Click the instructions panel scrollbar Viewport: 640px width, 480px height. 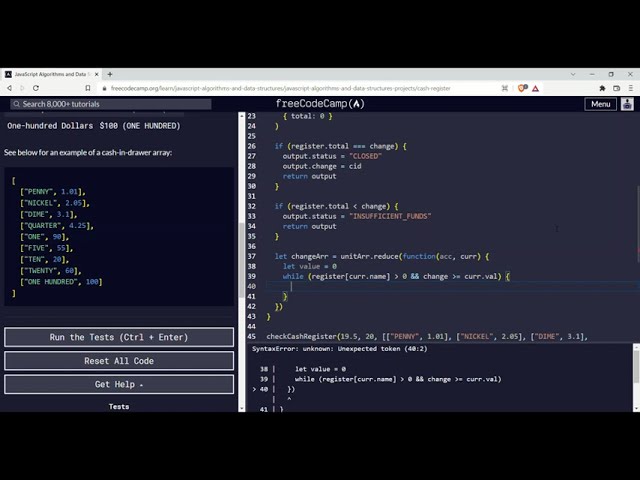(x=242, y=261)
